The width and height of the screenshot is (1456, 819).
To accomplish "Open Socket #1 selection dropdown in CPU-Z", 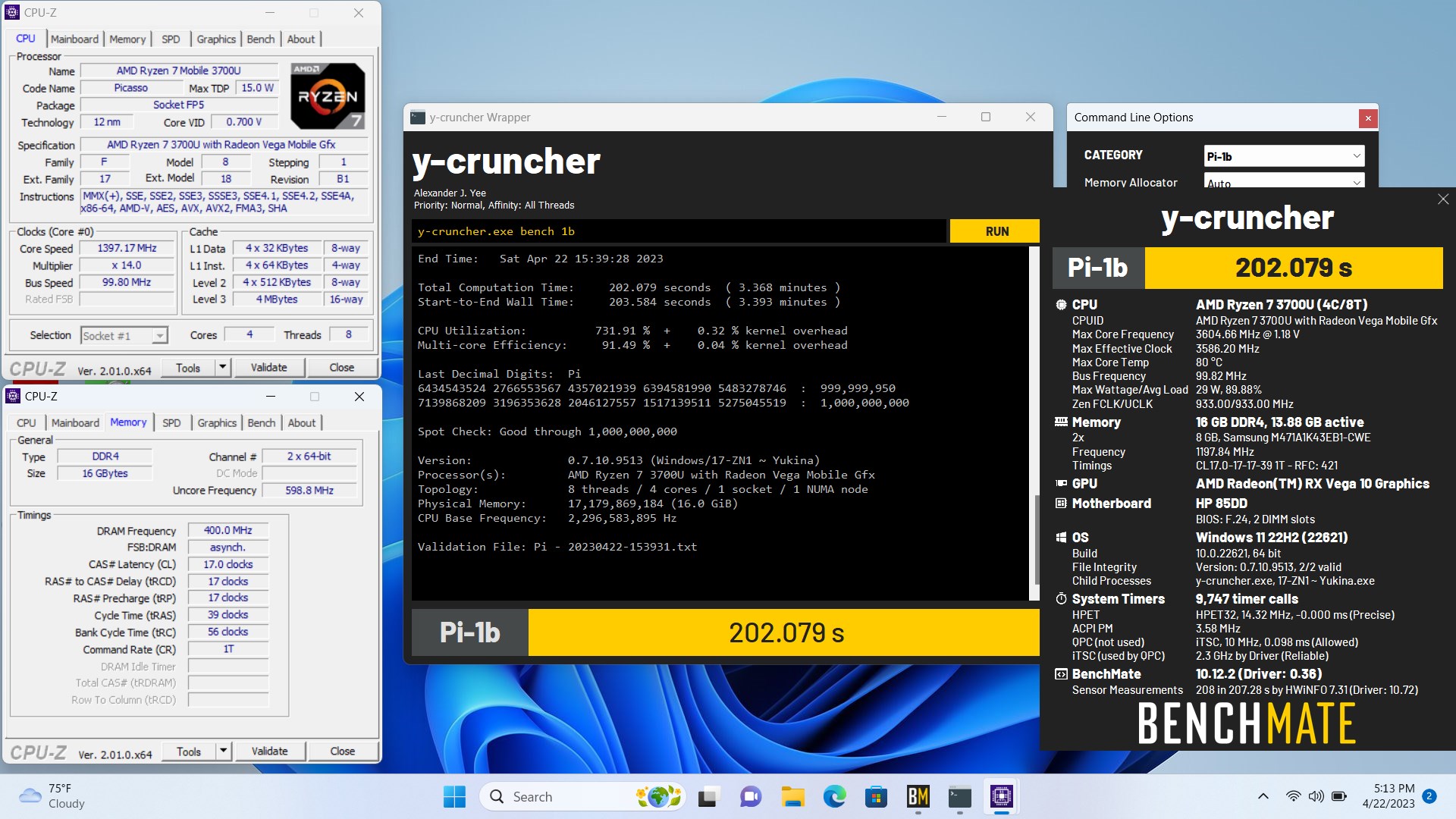I will click(124, 335).
